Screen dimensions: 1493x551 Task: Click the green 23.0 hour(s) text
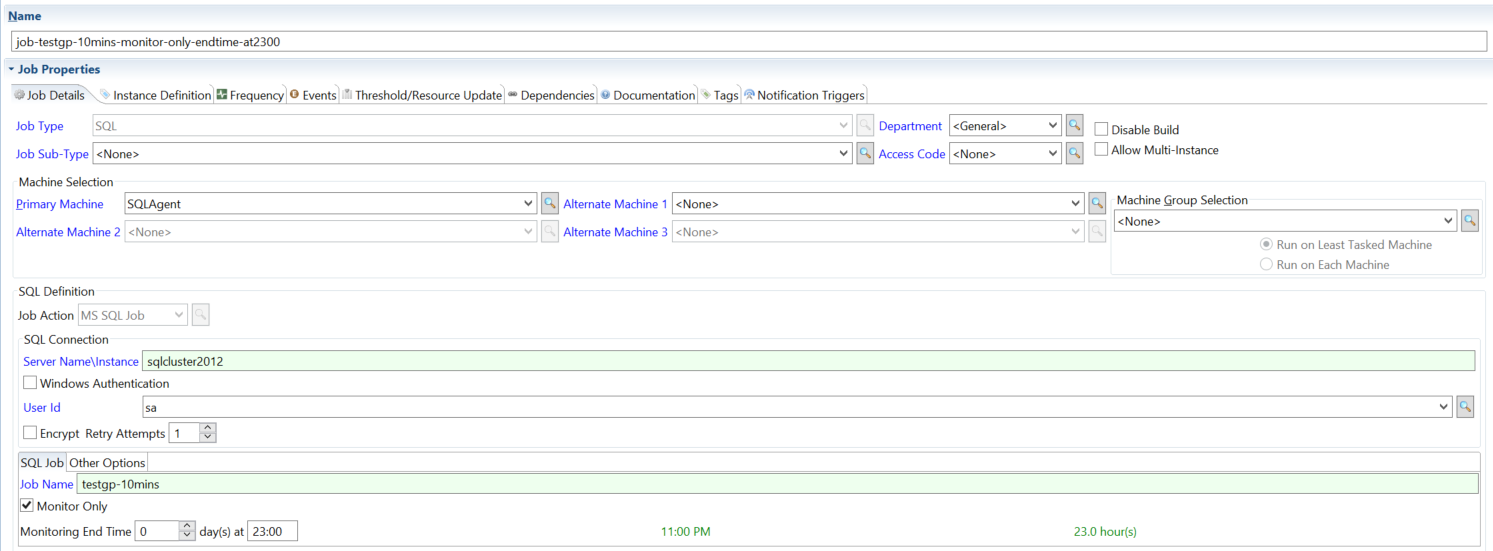click(1105, 531)
